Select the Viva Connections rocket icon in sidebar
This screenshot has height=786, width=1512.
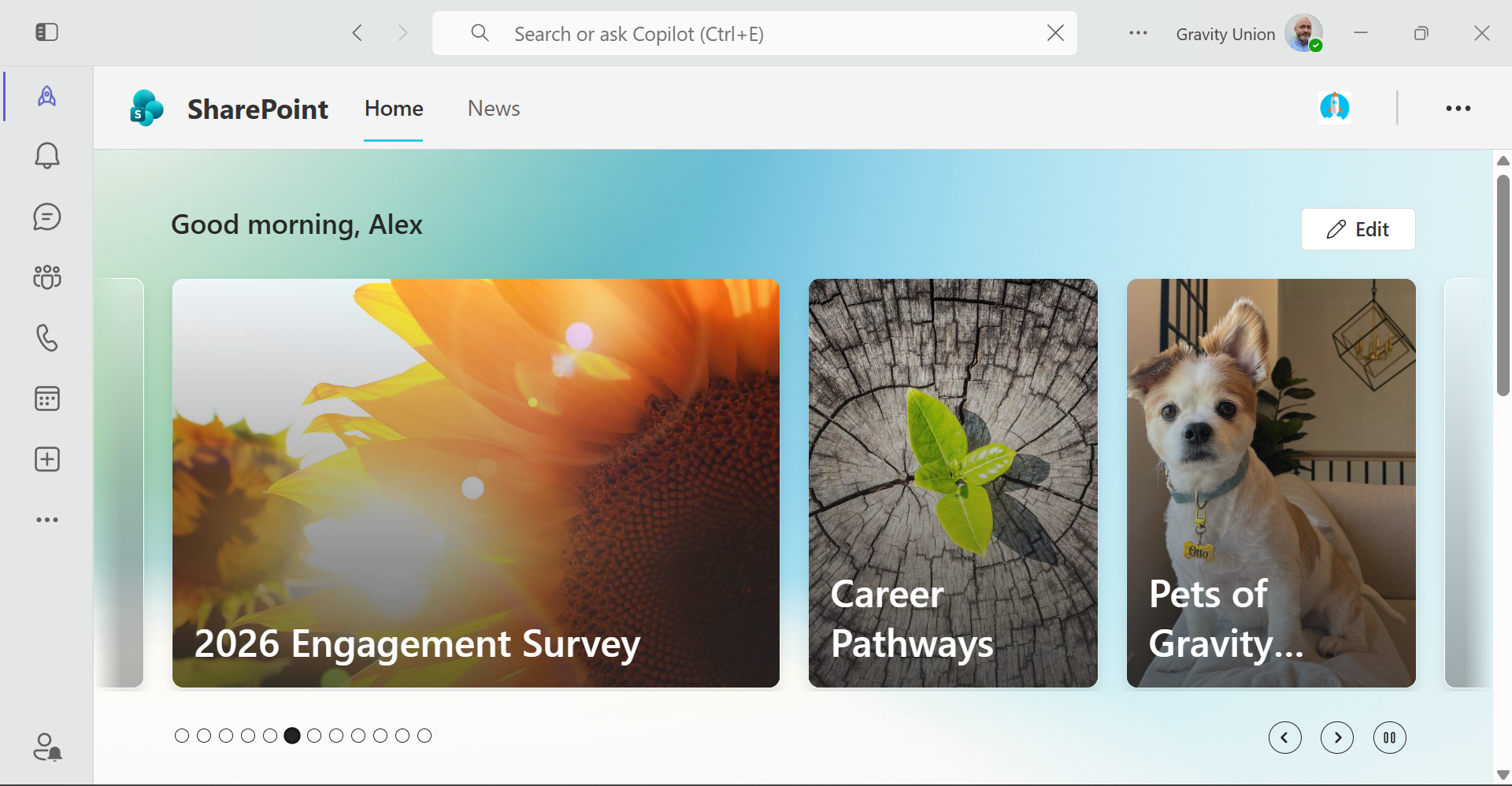47,96
